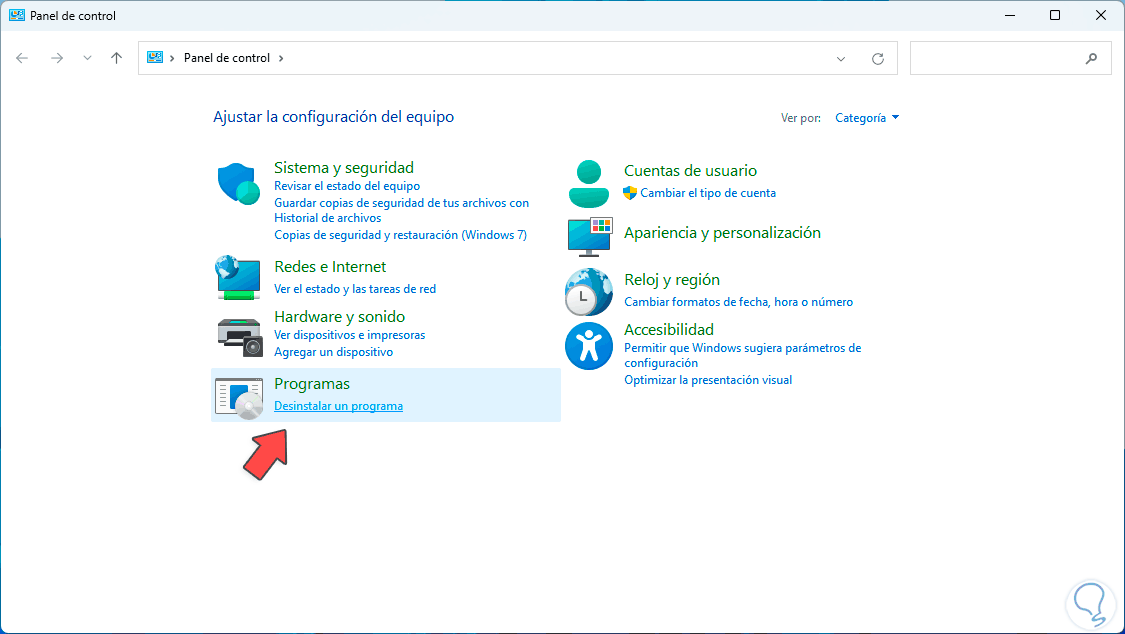The image size is (1125, 634).
Task: Click the address bar field
Action: (x=517, y=59)
